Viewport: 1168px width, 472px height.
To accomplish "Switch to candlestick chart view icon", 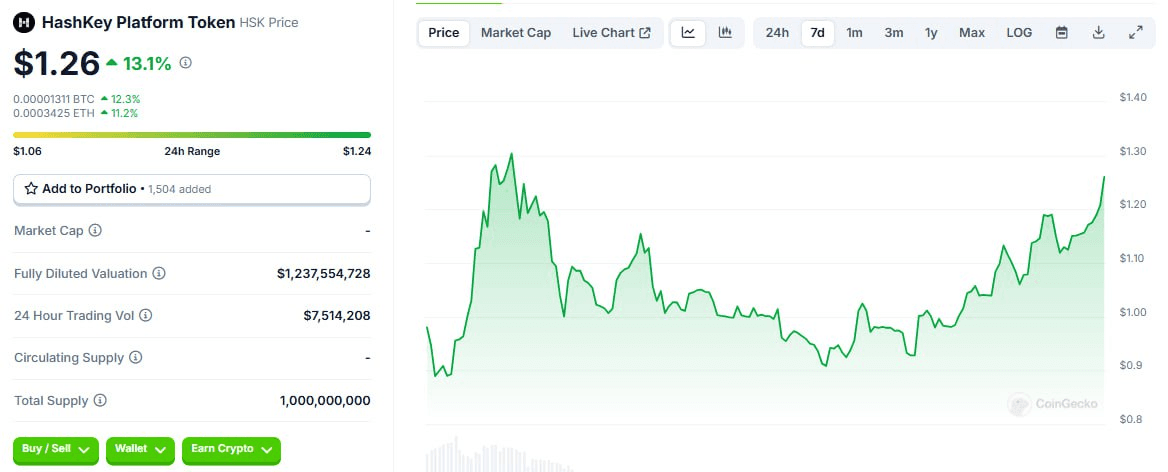I will pyautogui.click(x=725, y=33).
